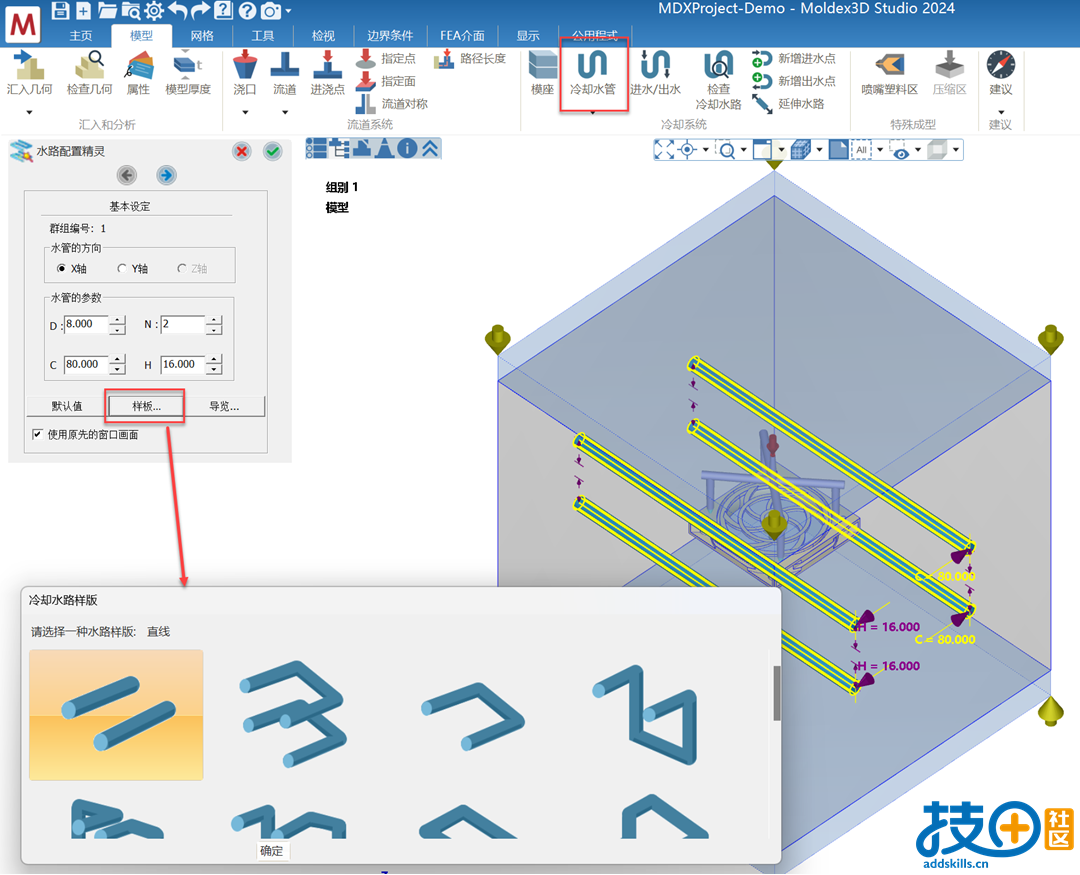Viewport: 1080px width, 875px height.
Task: Select the 冷却水管 cooling channel tool
Action: point(593,73)
